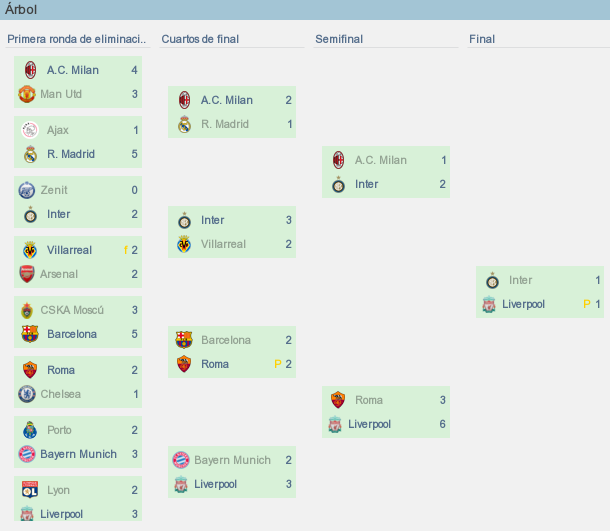Click the Zenit crest in first round
The height and width of the screenshot is (531, 610).
27,190
